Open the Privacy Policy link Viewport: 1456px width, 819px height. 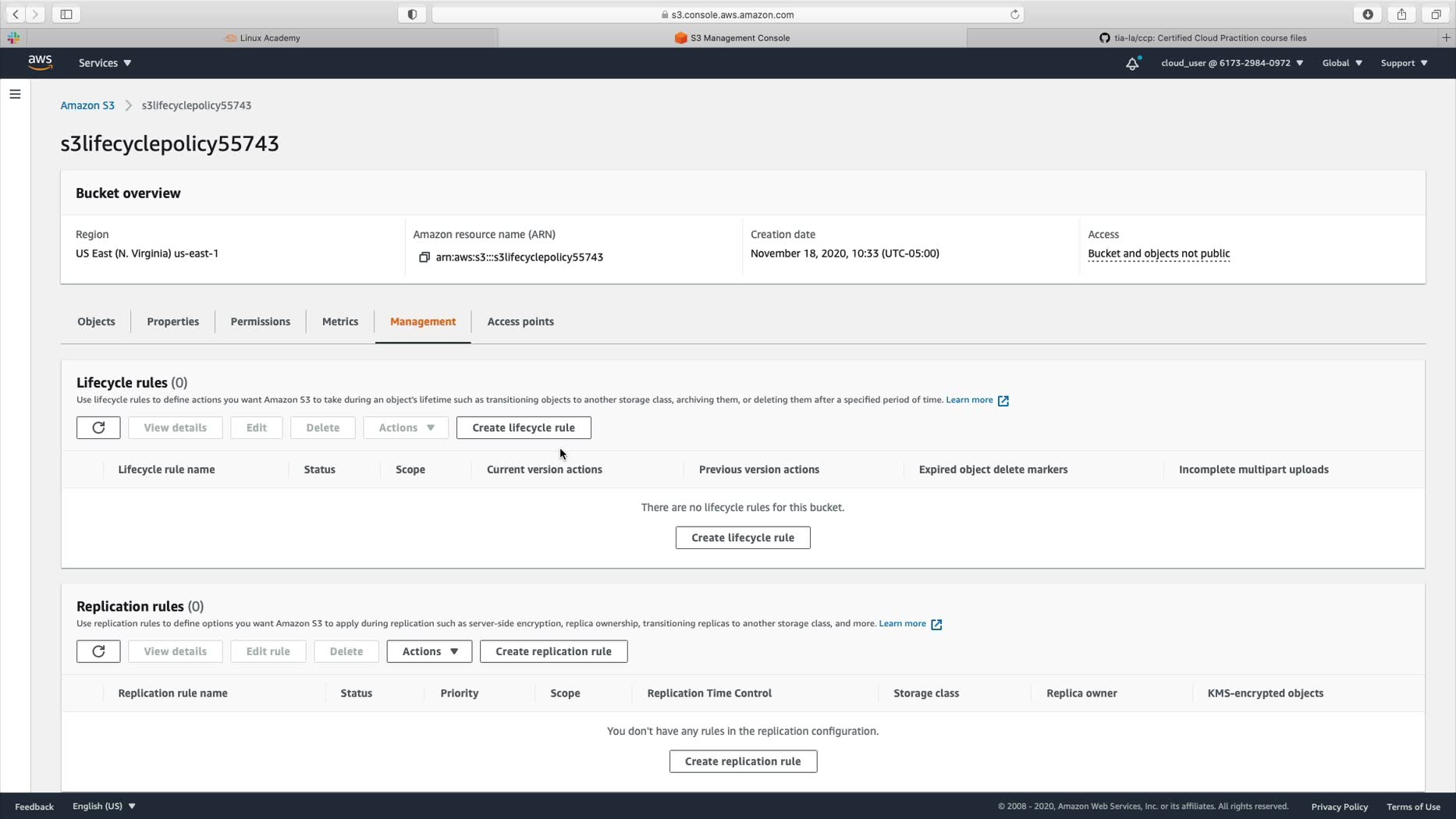[x=1339, y=807]
